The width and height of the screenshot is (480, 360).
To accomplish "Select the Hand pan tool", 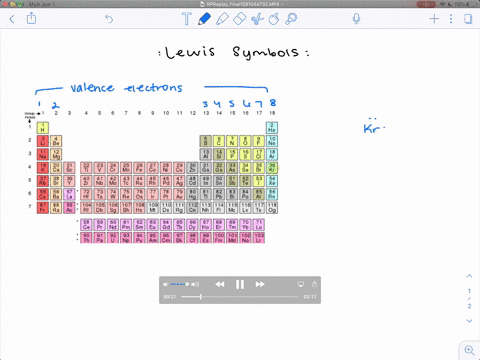I will (x=274, y=19).
